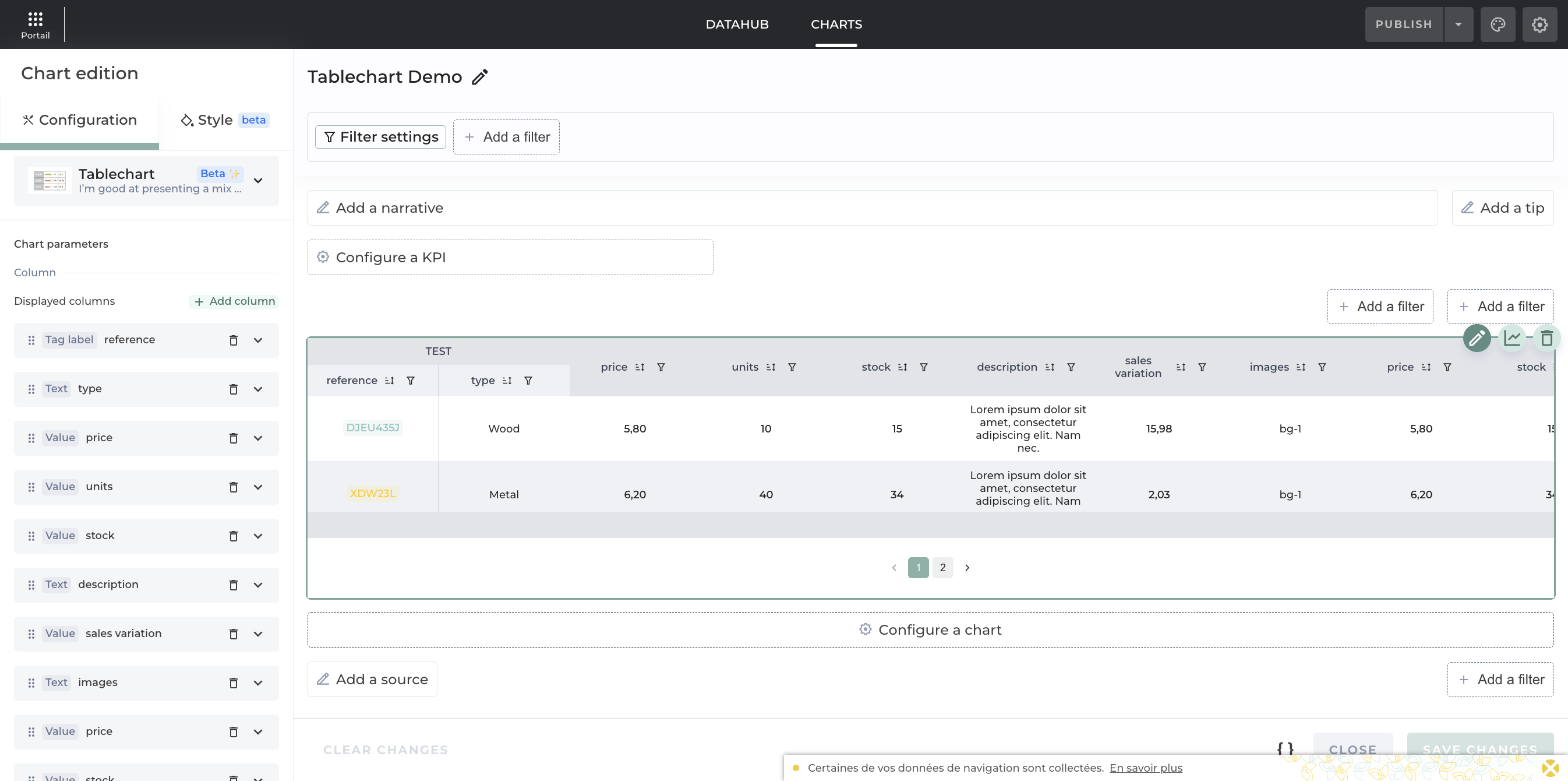Open the Portail apps grid icon

pos(36,19)
